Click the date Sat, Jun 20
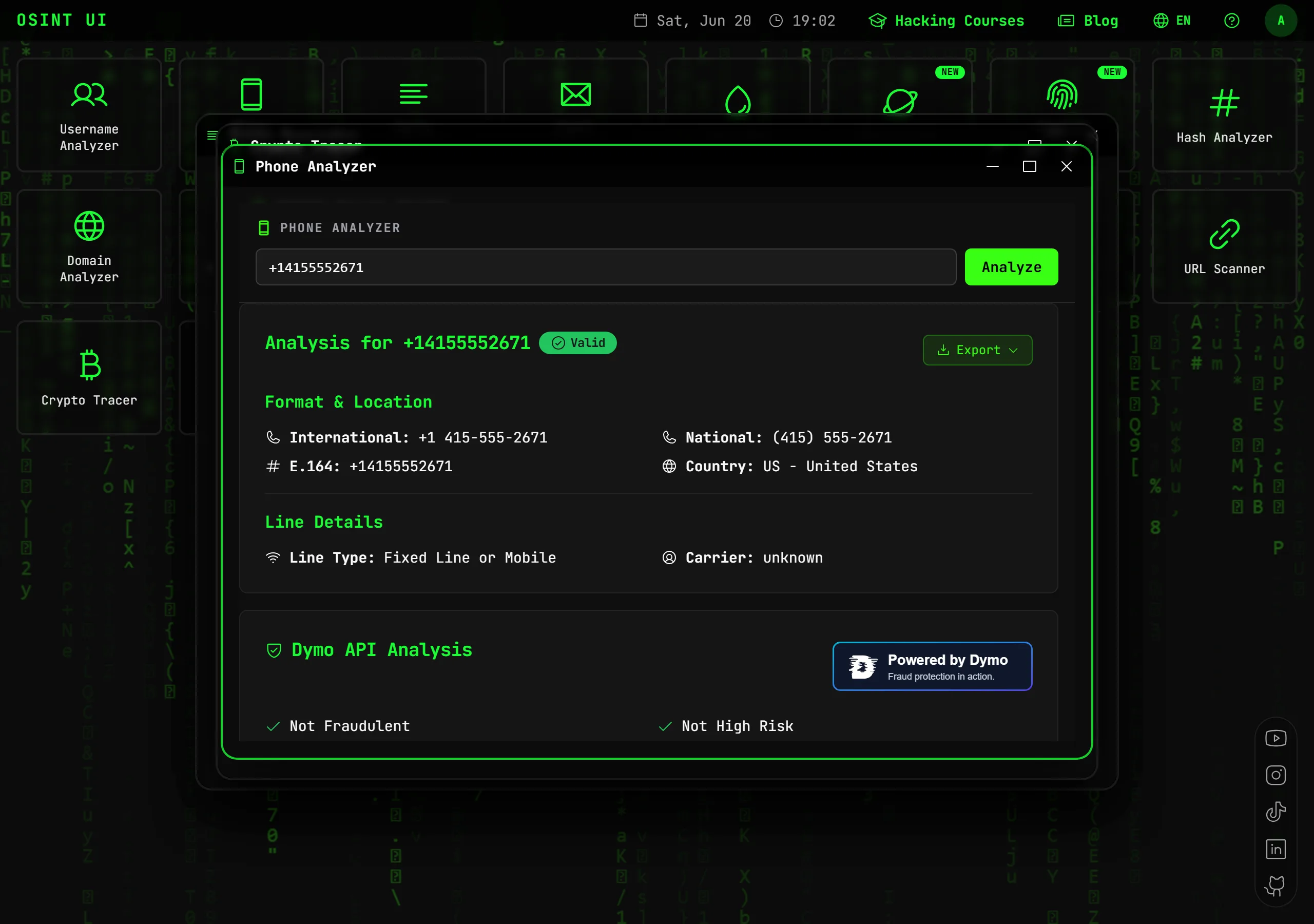Image resolution: width=1314 pixels, height=924 pixels. pyautogui.click(x=692, y=21)
